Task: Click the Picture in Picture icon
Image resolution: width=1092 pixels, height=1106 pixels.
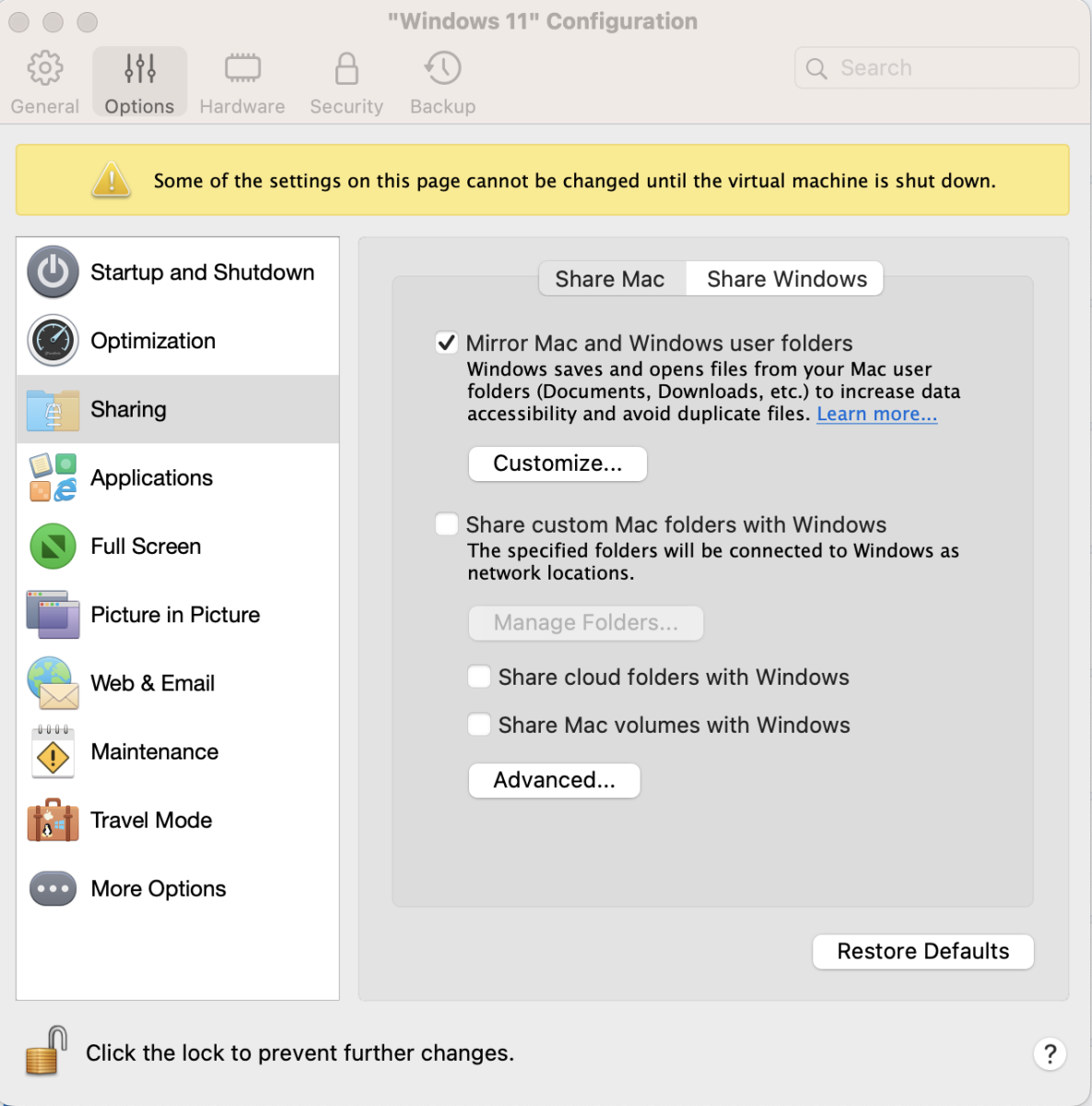Action: click(x=53, y=615)
